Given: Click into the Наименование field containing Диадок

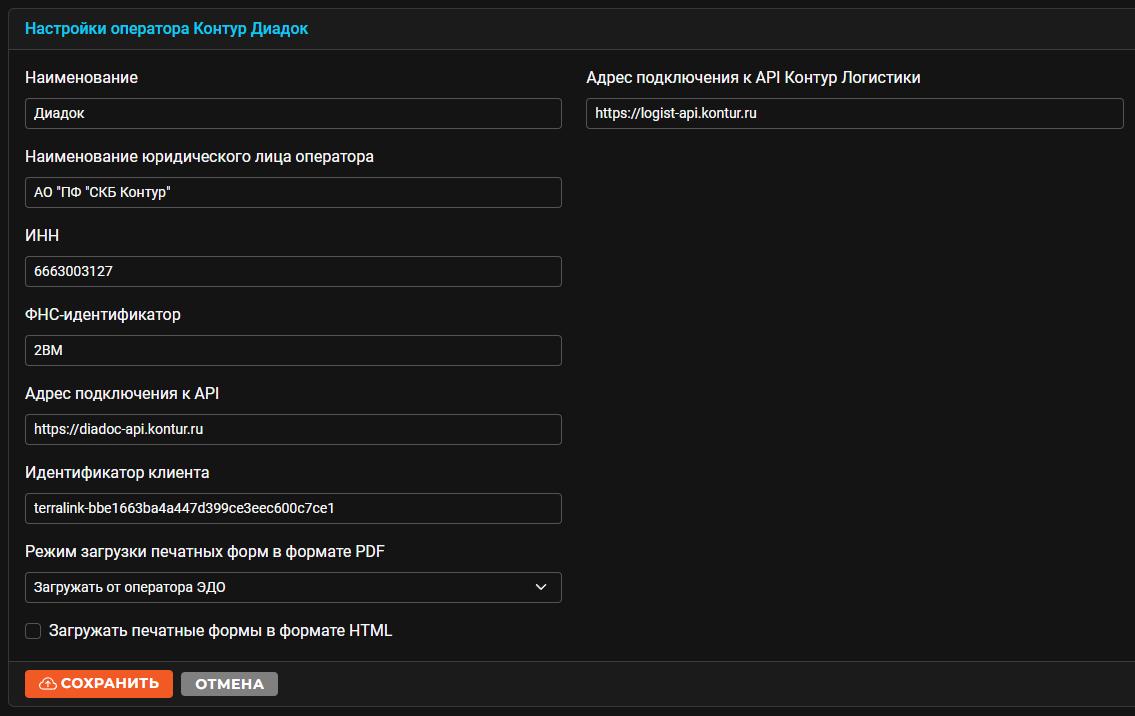Looking at the screenshot, I should tap(293, 114).
